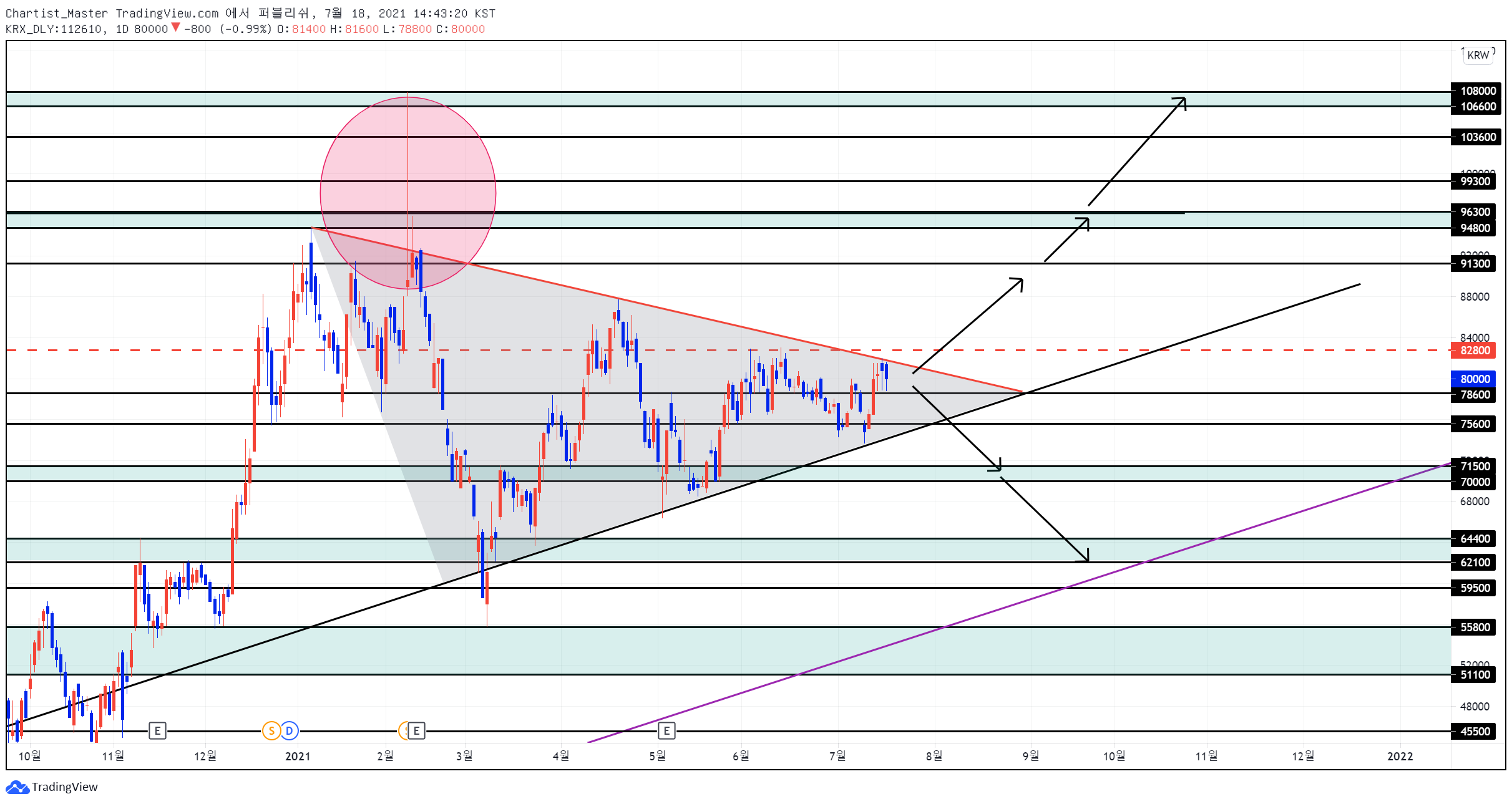The height and width of the screenshot is (804, 1512).
Task: Click the 2021 label on time axis
Action: (x=298, y=757)
